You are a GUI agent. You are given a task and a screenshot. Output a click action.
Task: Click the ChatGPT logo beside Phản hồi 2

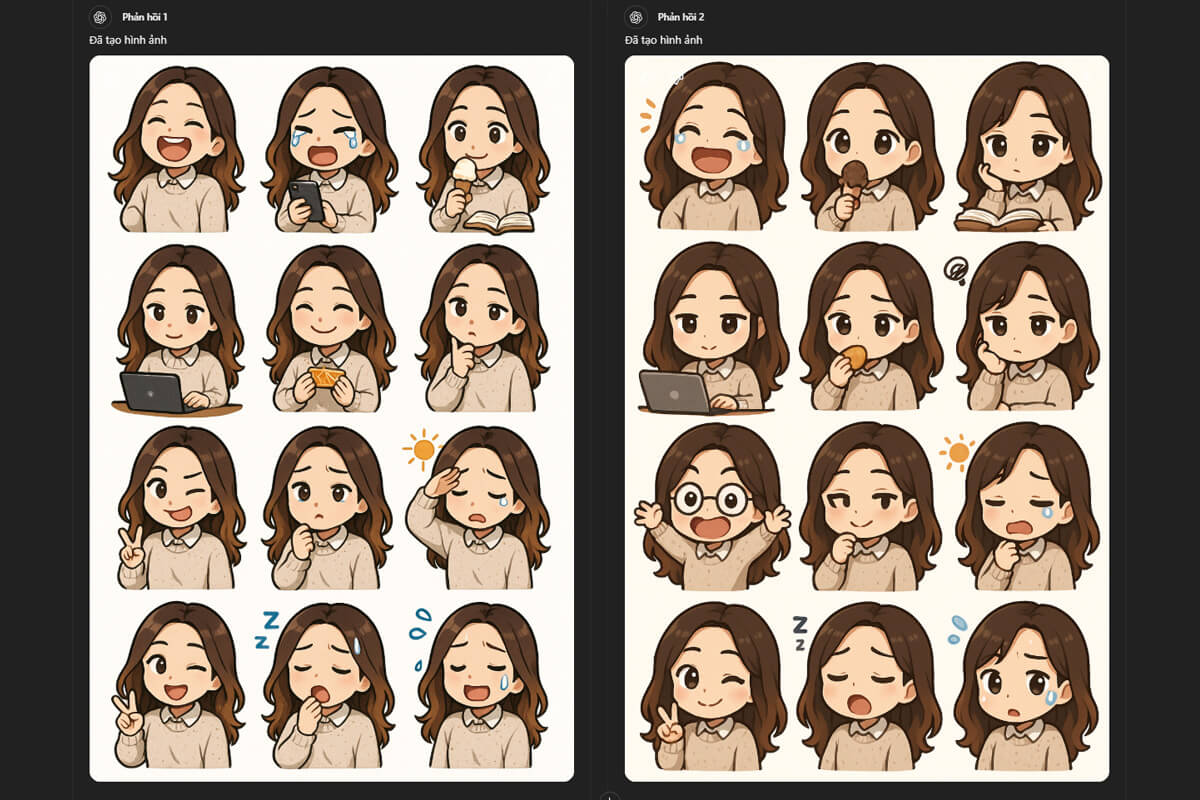coord(634,17)
